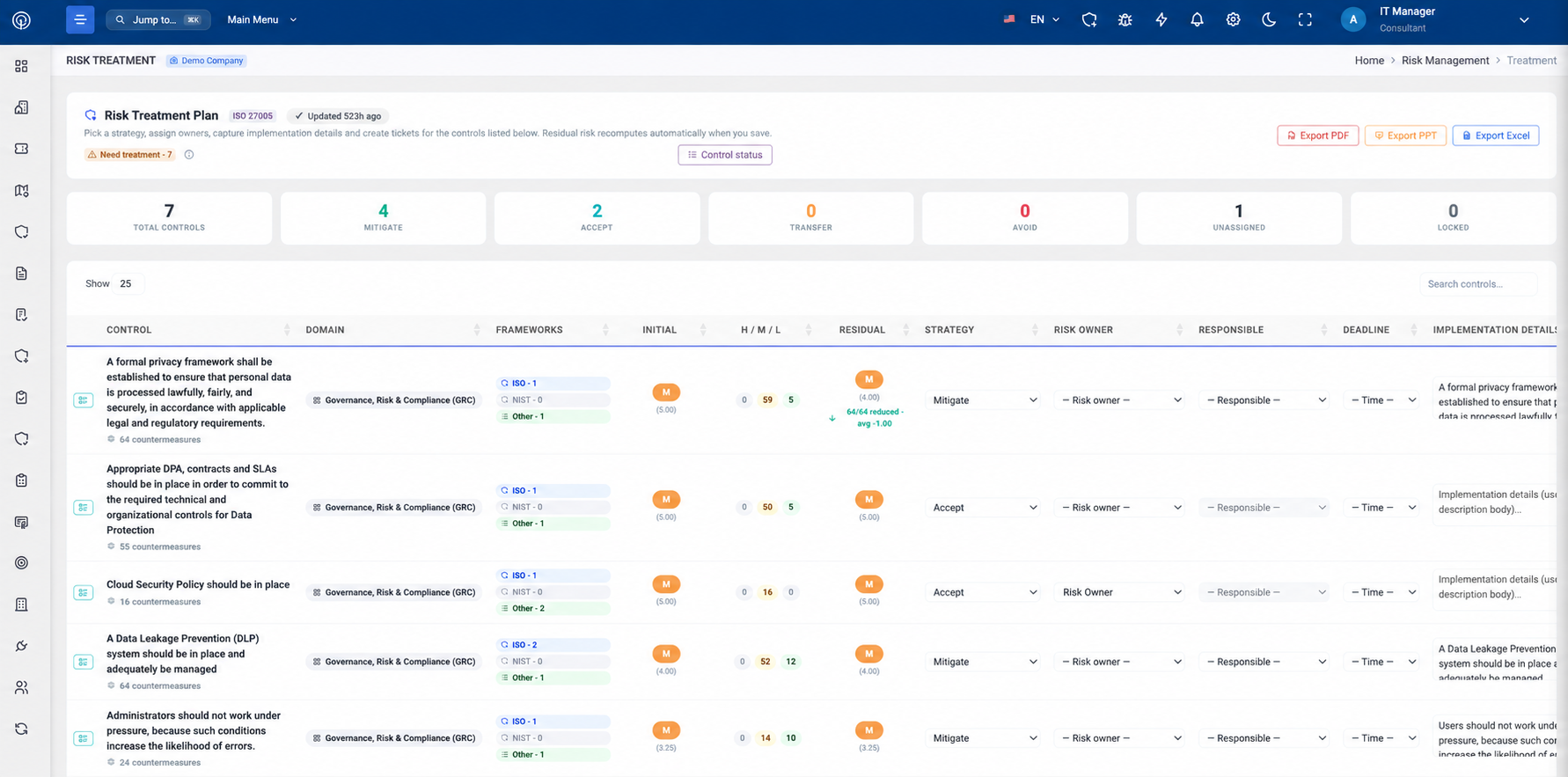
Task: Open Risk owner dropdown for DPA contracts row
Action: pyautogui.click(x=1119, y=508)
